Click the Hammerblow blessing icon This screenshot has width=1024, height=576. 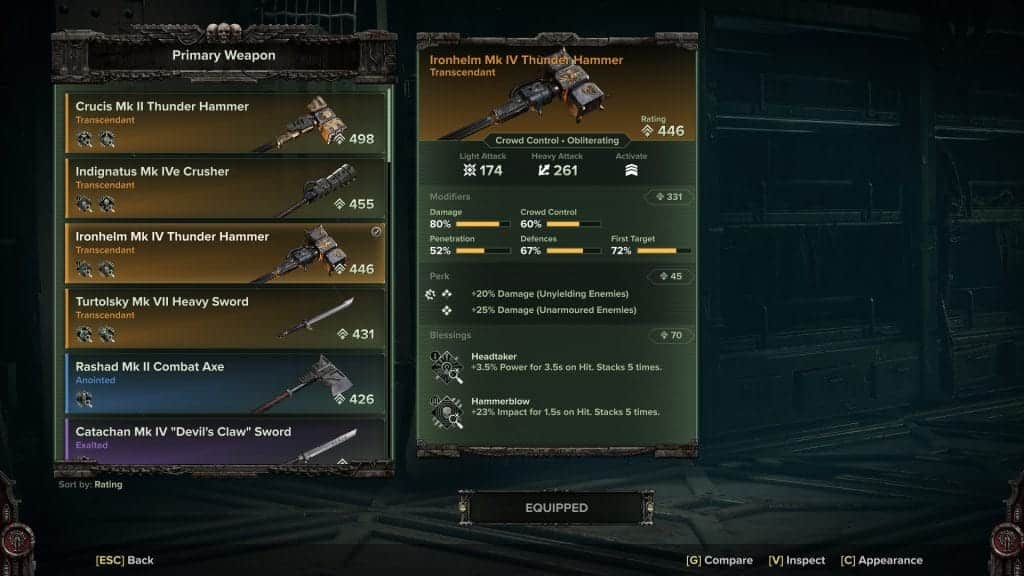(447, 411)
